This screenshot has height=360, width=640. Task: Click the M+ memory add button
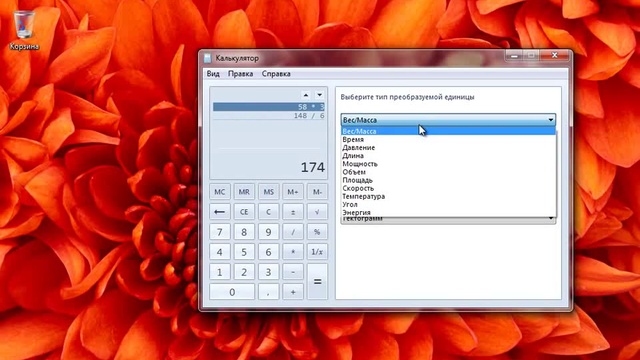(293, 192)
